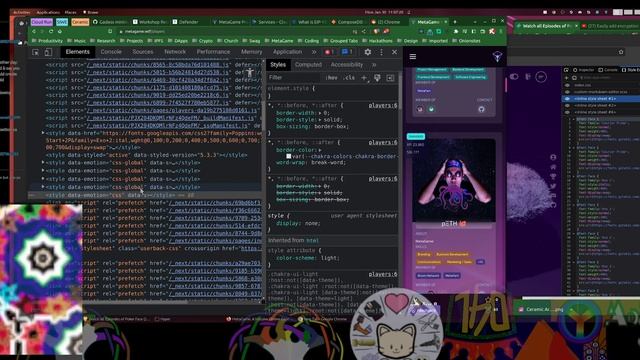Reload the page in the Brave toolbar
Viewport: 640px width, 360px height.
coord(51,31)
